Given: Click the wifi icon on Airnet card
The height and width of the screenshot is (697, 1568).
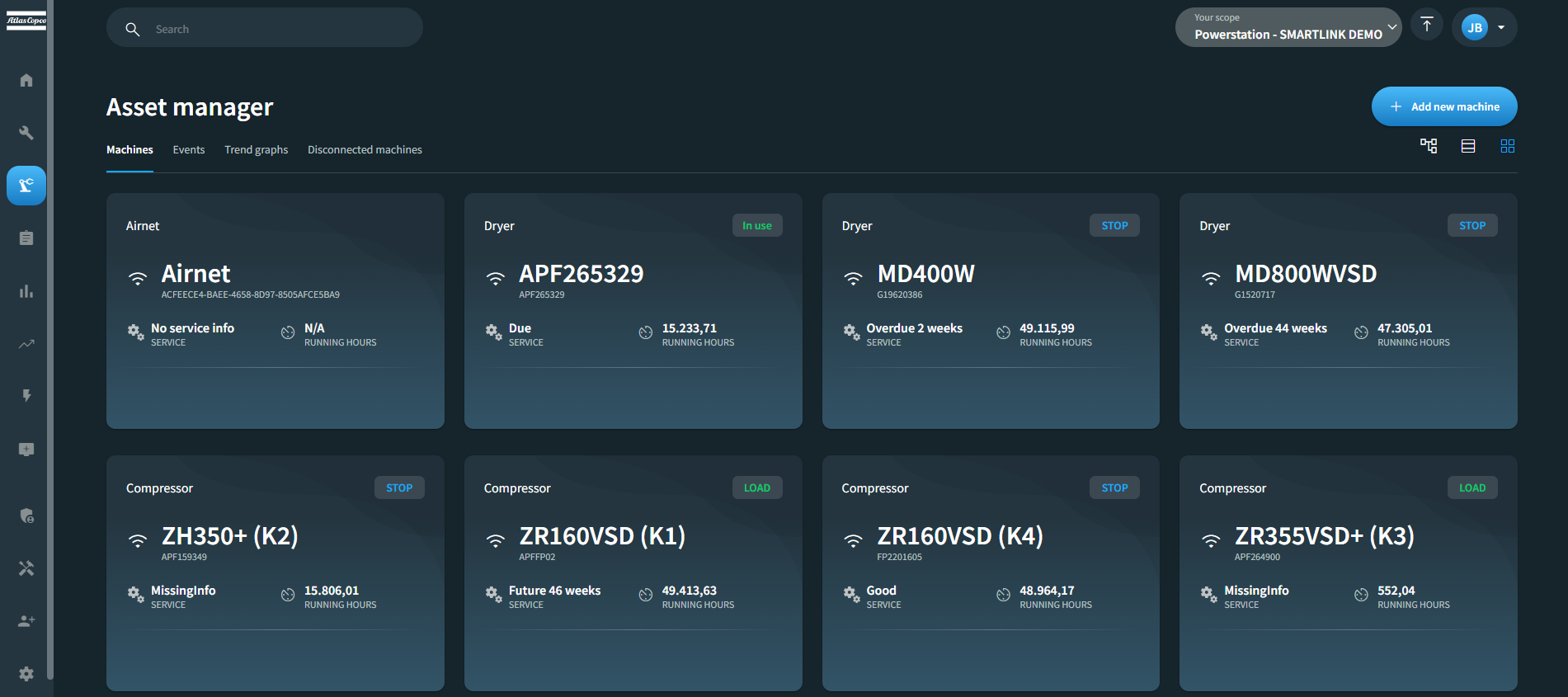Looking at the screenshot, I should point(138,279).
